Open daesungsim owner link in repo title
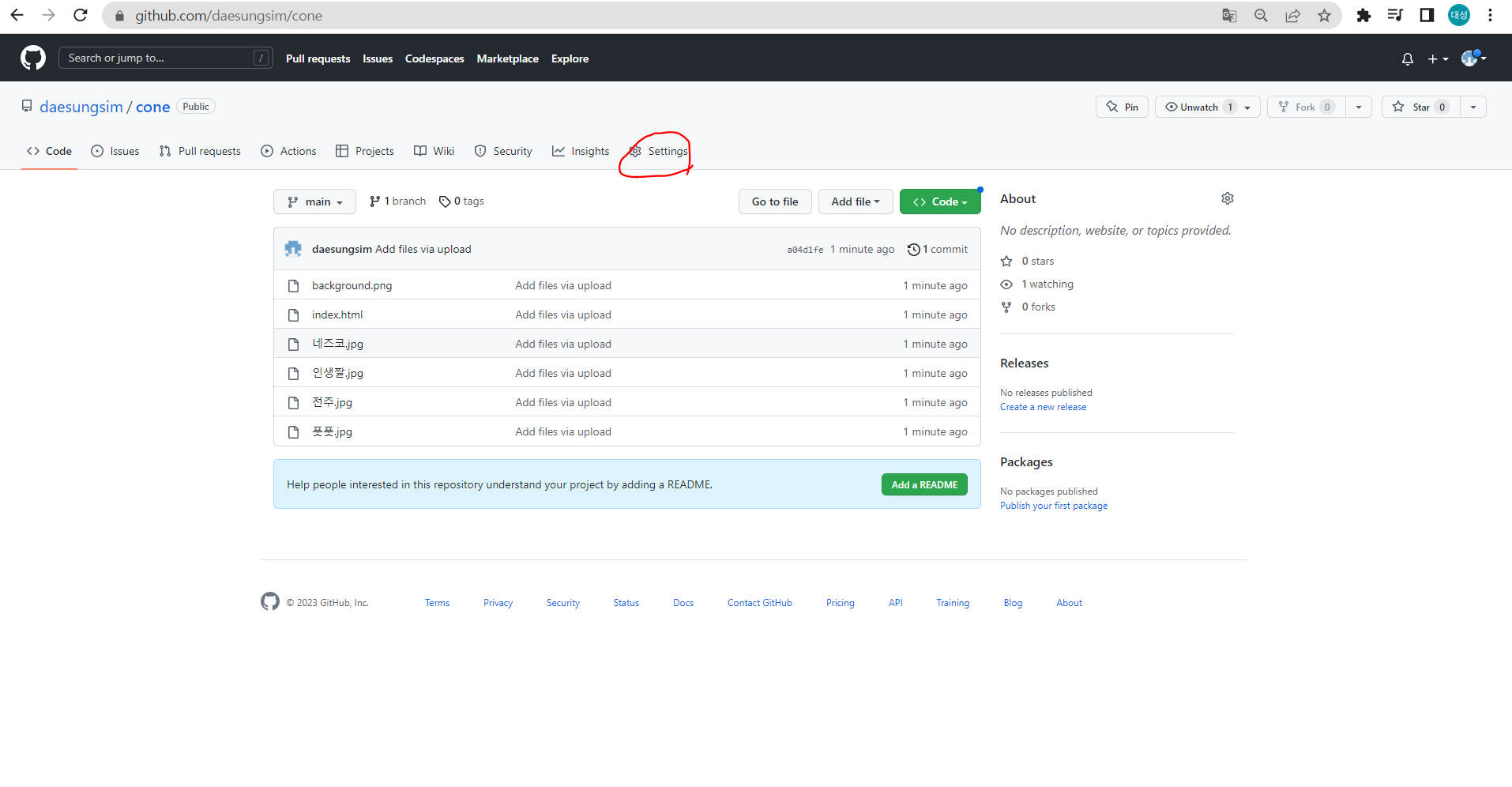Image resolution: width=1512 pixels, height=787 pixels. [81, 107]
